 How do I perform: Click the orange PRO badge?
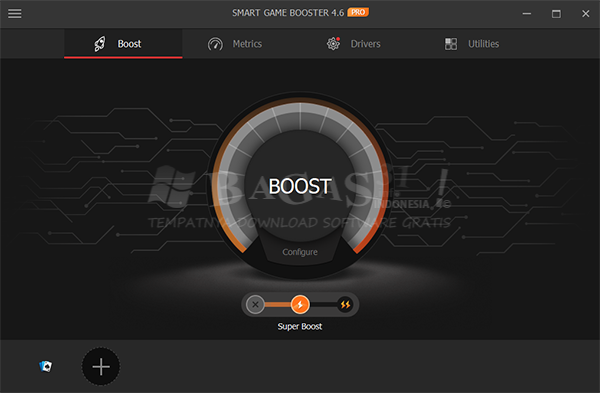pyautogui.click(x=358, y=12)
